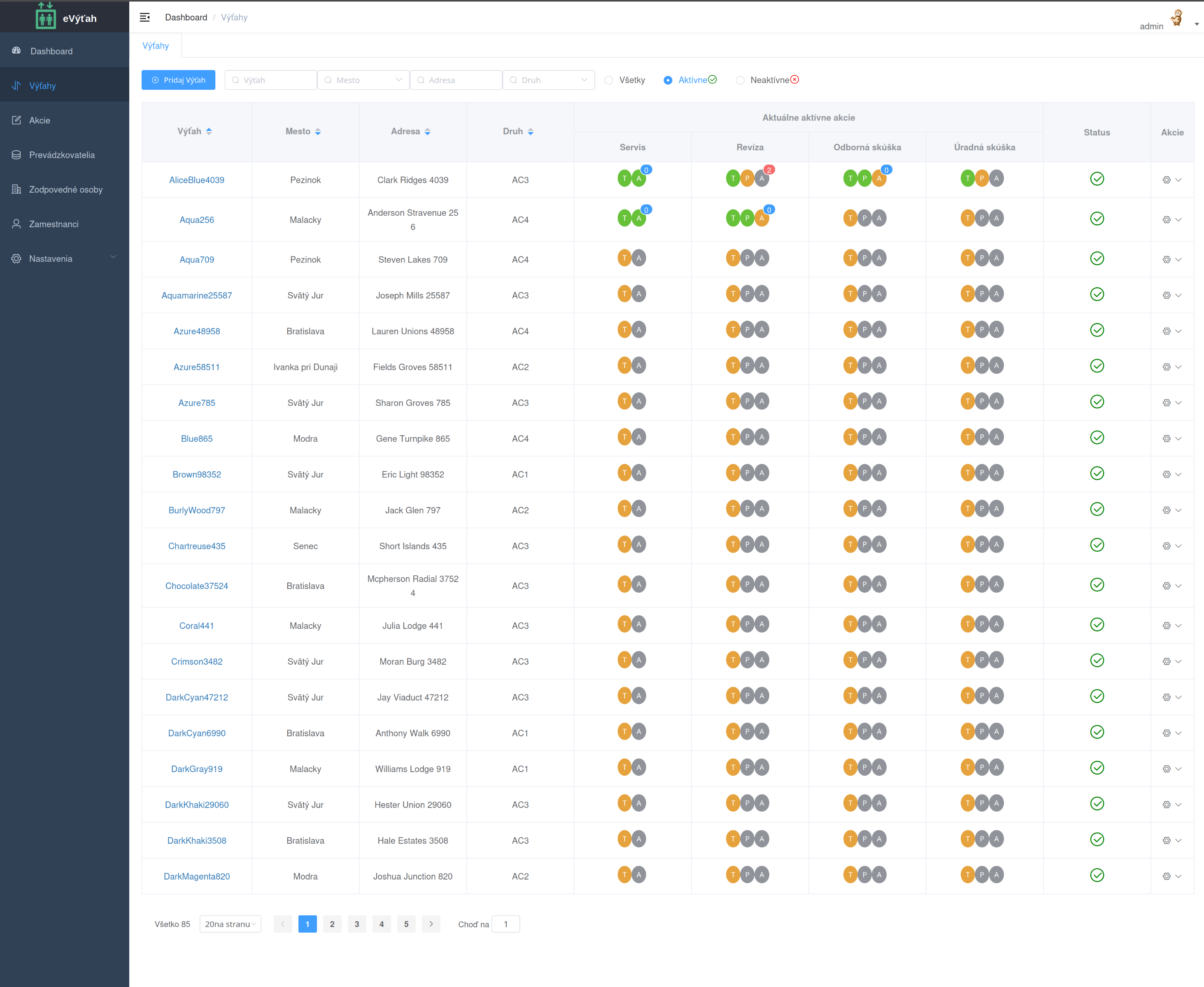This screenshot has width=1204, height=987.
Task: Open Prevádzkovatelia in the sidebar
Action: 61,155
